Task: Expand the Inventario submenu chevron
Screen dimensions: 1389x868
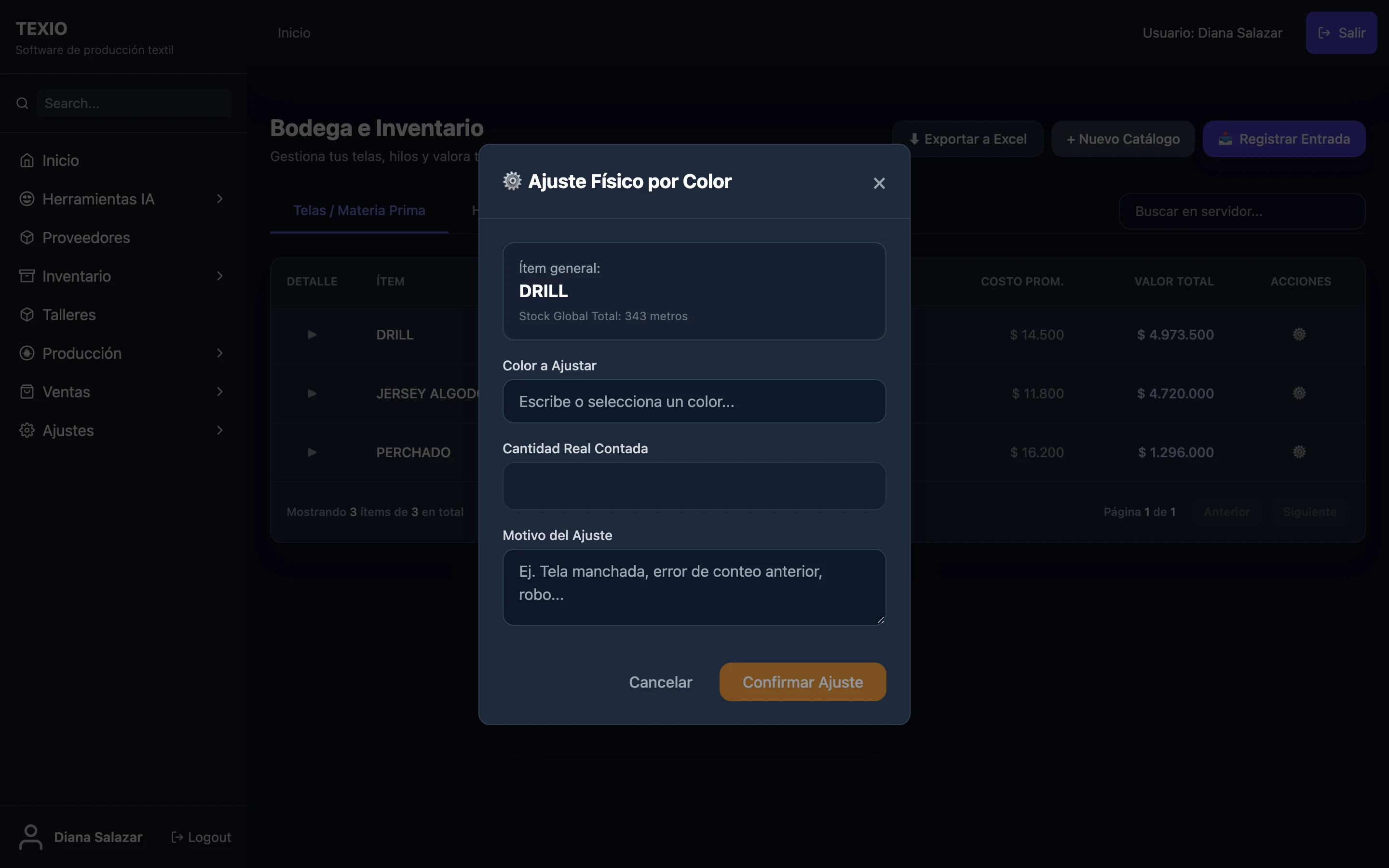Action: click(x=220, y=276)
